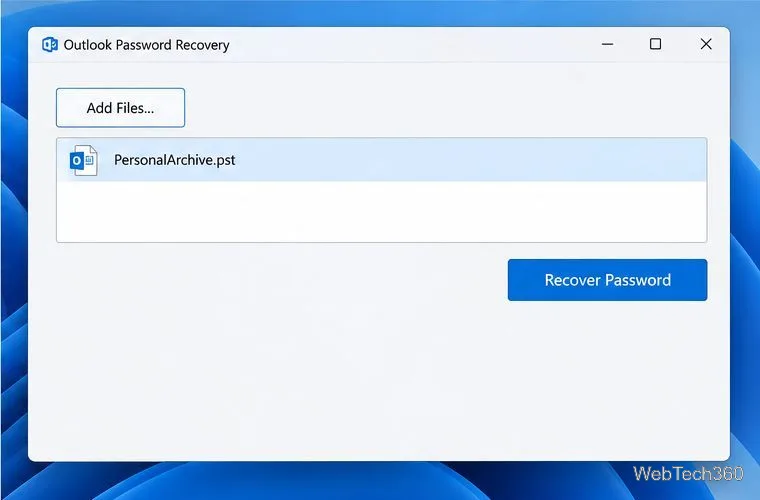Viewport: 760px width, 500px height.
Task: Close the Outlook Password Recovery window
Action: point(706,44)
